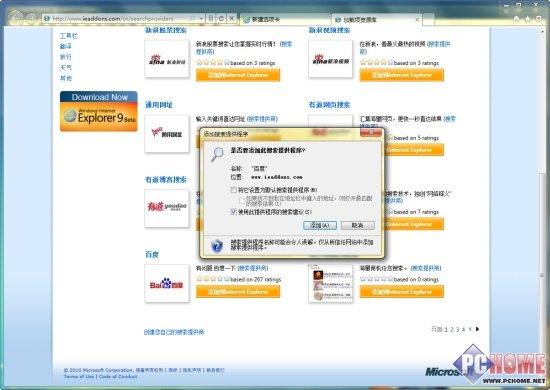
Task: Go to page 2 in the pagination
Action: click(452, 329)
